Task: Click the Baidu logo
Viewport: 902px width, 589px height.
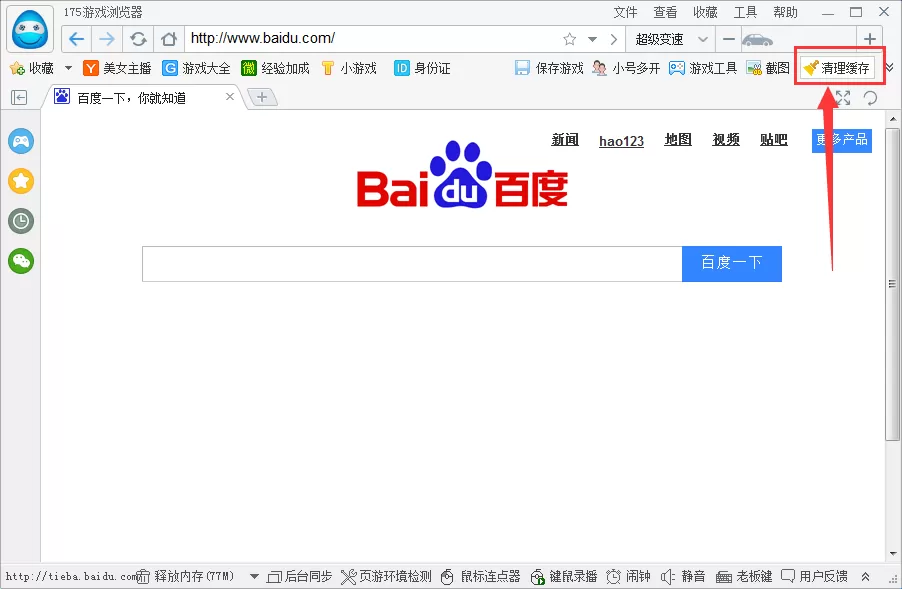Action: click(463, 175)
